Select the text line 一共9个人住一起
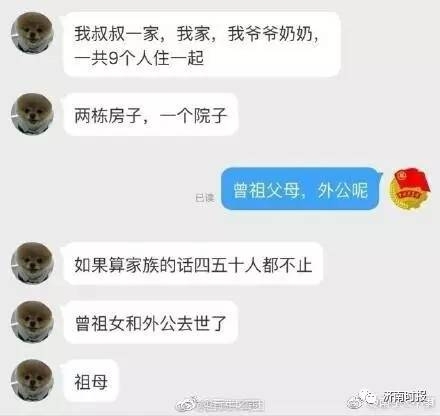The height and width of the screenshot is (416, 440). coord(139,58)
